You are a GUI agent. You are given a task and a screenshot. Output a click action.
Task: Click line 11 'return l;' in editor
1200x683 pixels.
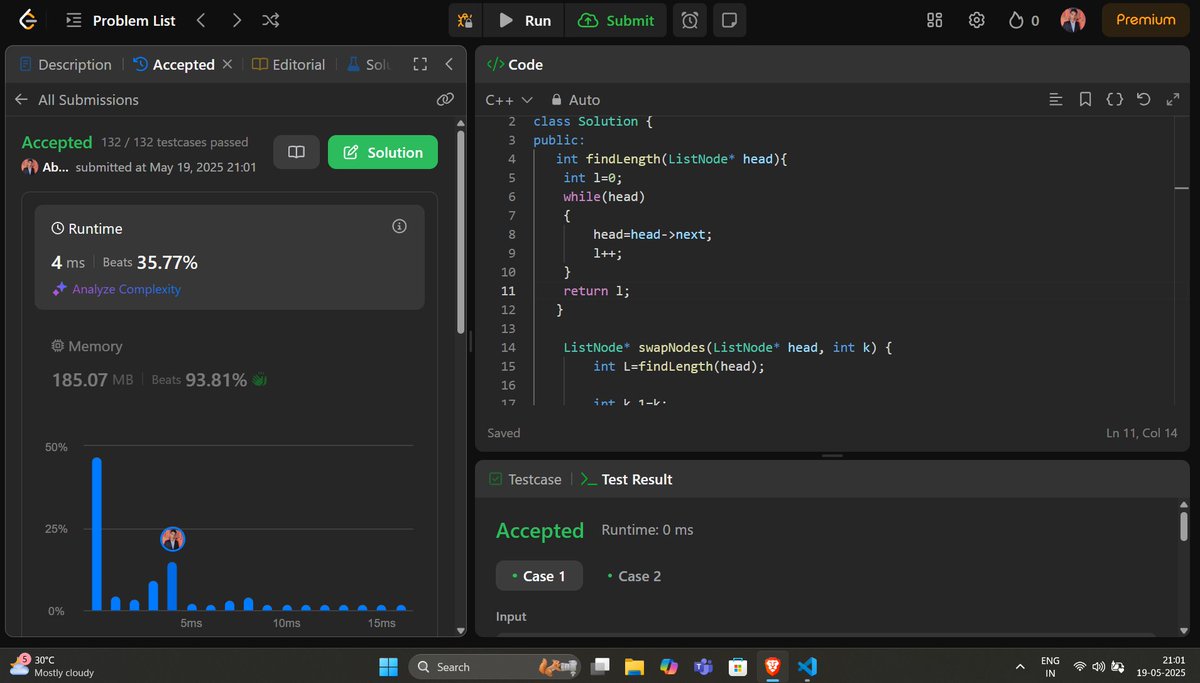(x=596, y=291)
